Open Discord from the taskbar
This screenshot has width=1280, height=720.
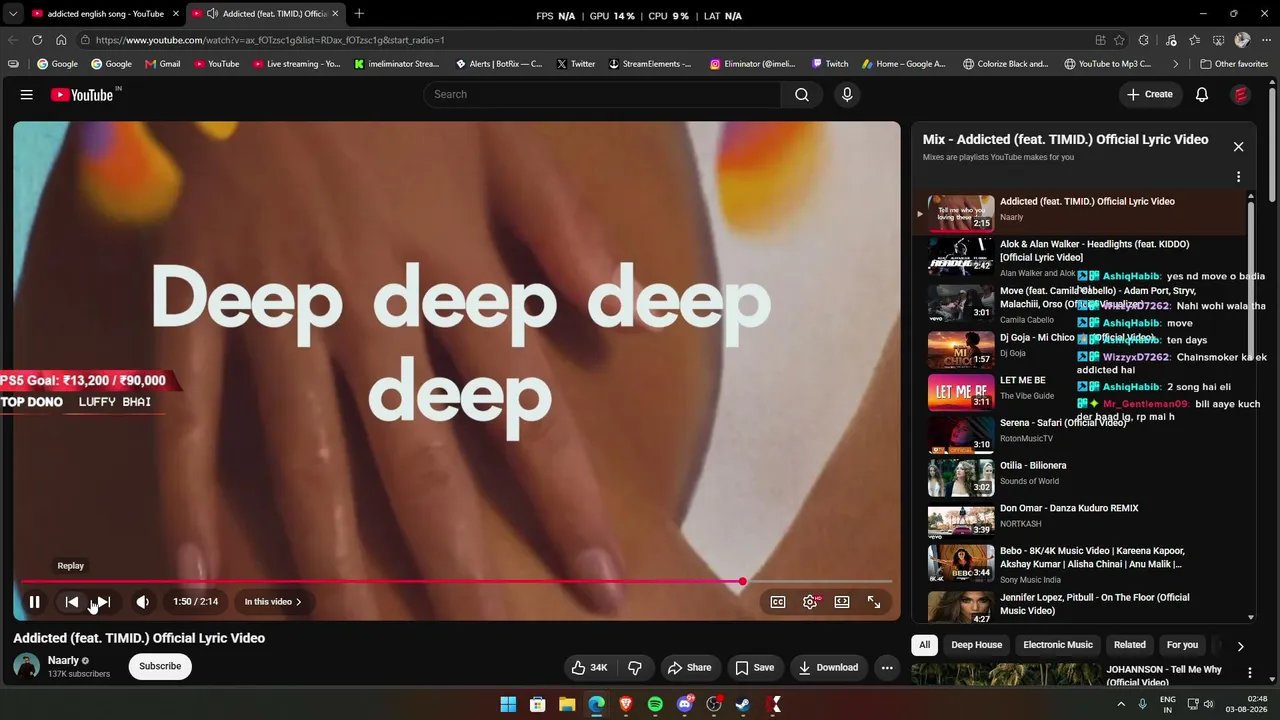[x=685, y=705]
